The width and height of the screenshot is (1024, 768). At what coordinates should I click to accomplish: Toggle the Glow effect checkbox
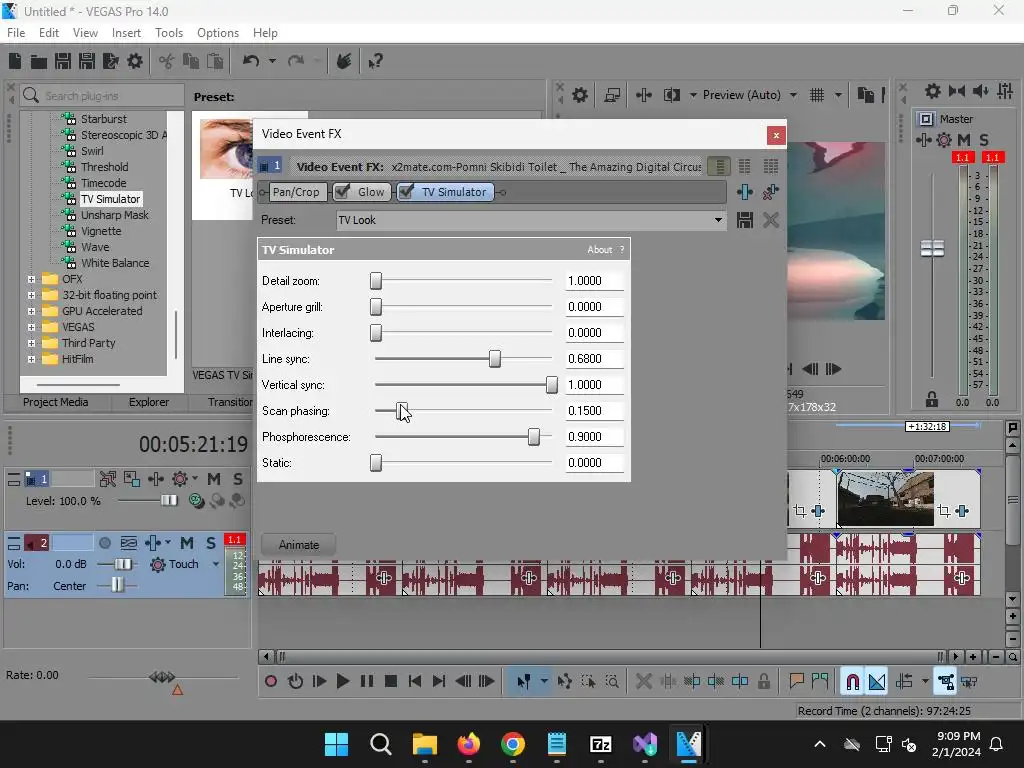point(342,192)
